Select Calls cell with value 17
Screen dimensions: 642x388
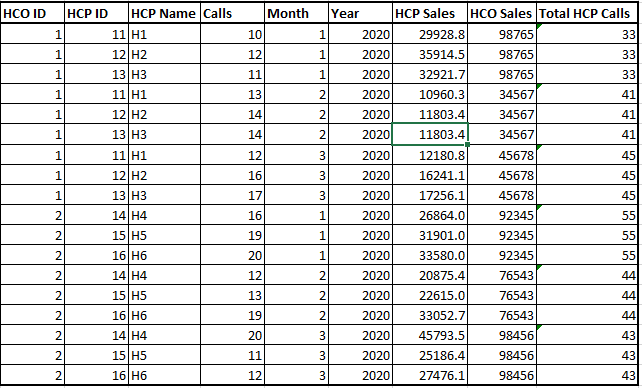pos(232,195)
